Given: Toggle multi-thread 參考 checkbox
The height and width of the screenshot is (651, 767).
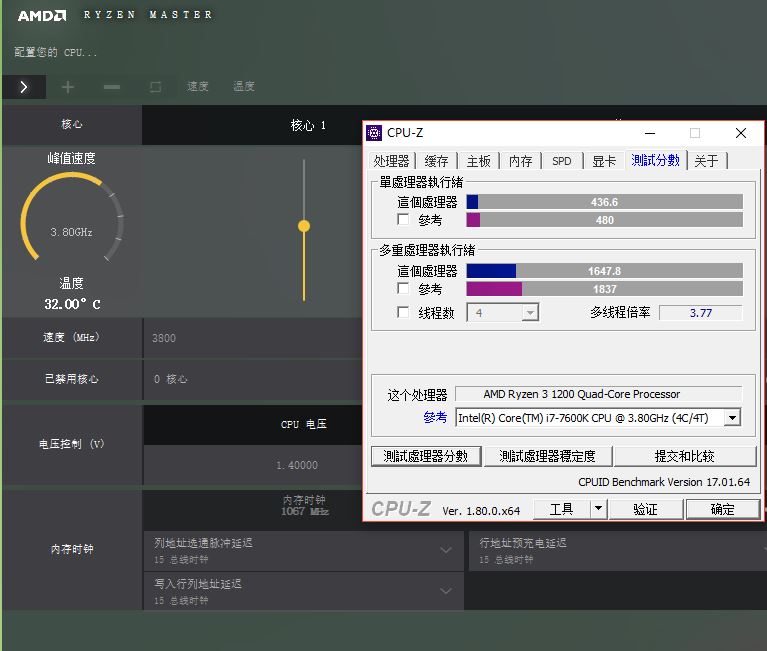Looking at the screenshot, I should tap(403, 288).
